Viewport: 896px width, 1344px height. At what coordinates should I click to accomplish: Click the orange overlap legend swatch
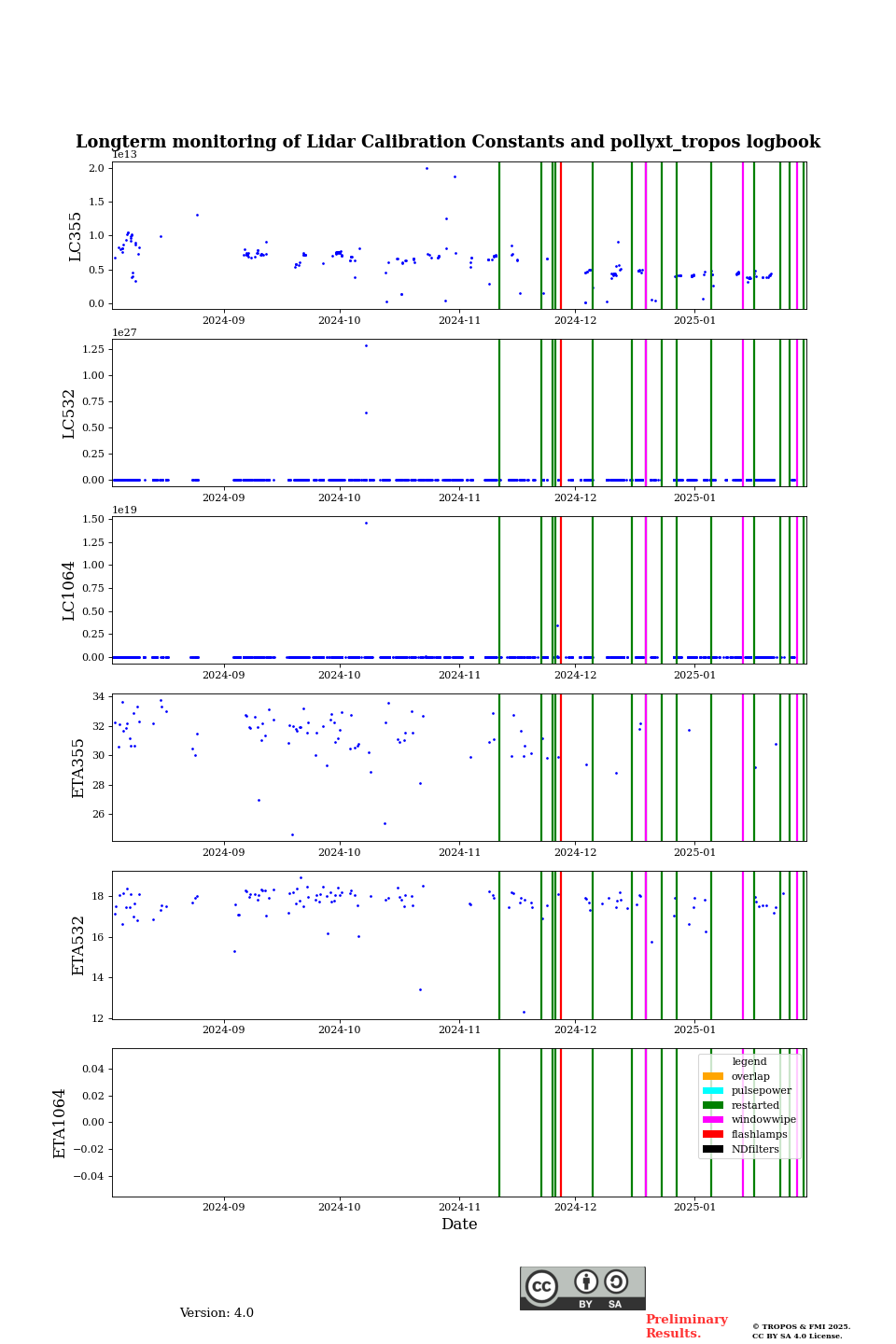713,1076
